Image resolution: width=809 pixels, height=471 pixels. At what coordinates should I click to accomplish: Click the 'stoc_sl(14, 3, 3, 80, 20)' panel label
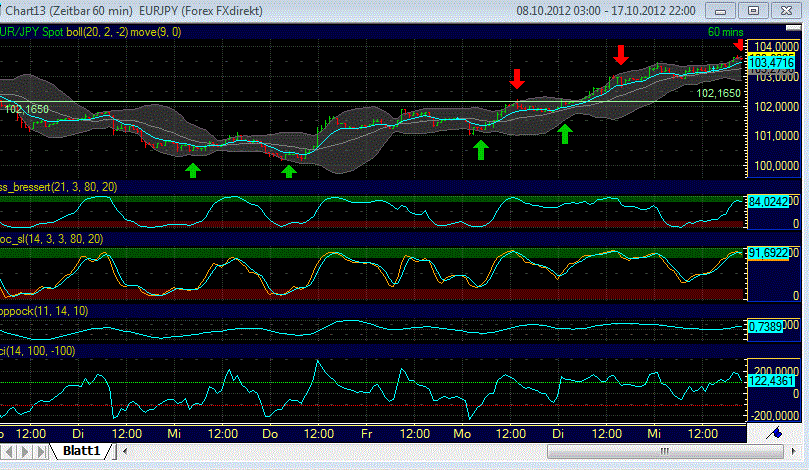pyautogui.click(x=52, y=239)
